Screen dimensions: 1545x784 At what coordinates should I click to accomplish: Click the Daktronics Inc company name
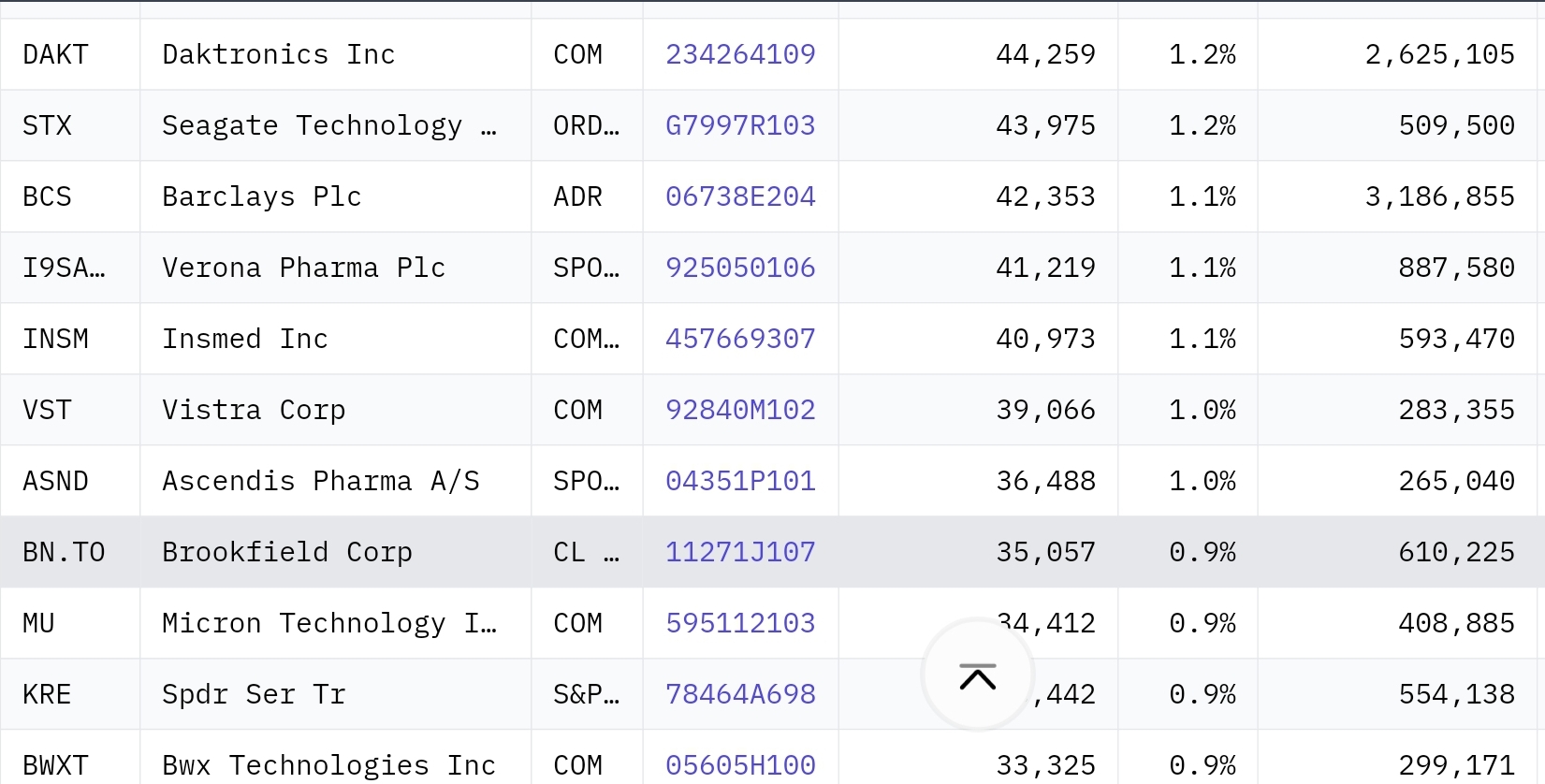coord(279,54)
